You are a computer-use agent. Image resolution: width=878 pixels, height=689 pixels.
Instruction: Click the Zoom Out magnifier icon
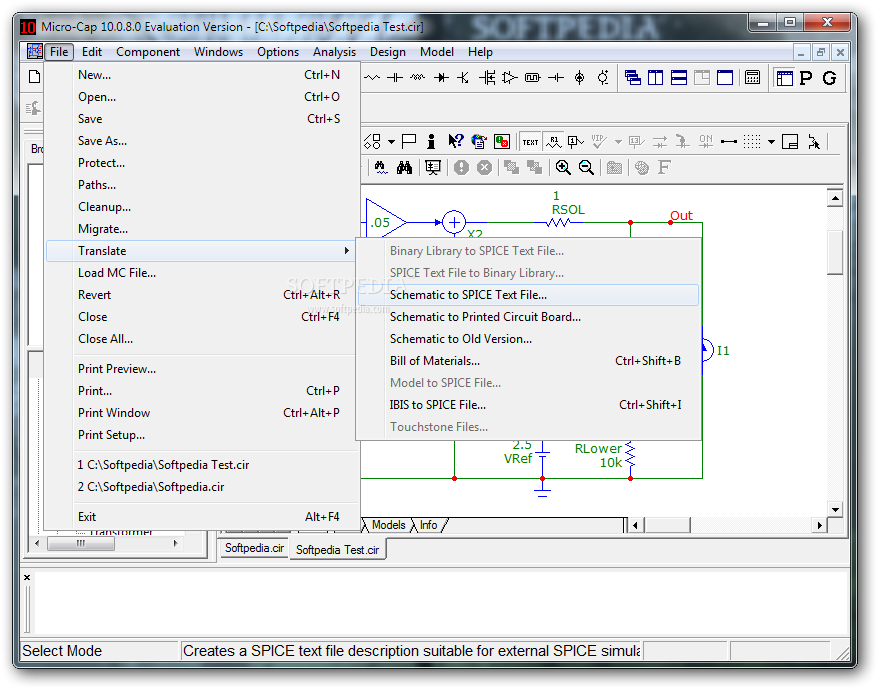pyautogui.click(x=586, y=167)
